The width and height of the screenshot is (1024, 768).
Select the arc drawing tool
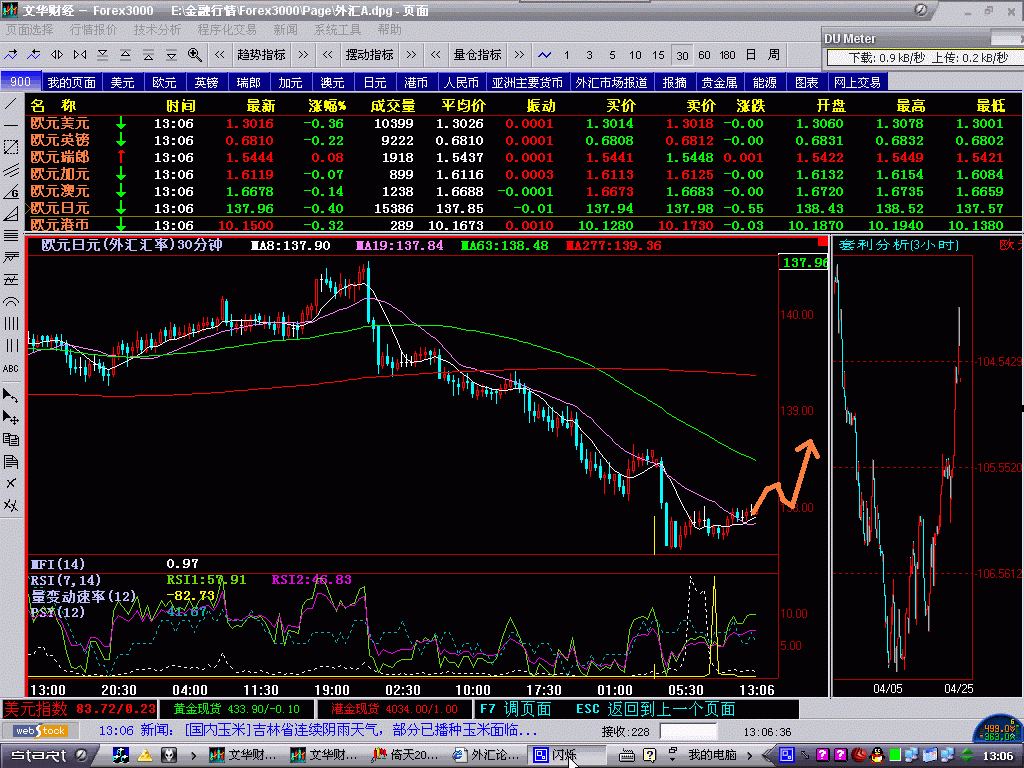(10, 302)
